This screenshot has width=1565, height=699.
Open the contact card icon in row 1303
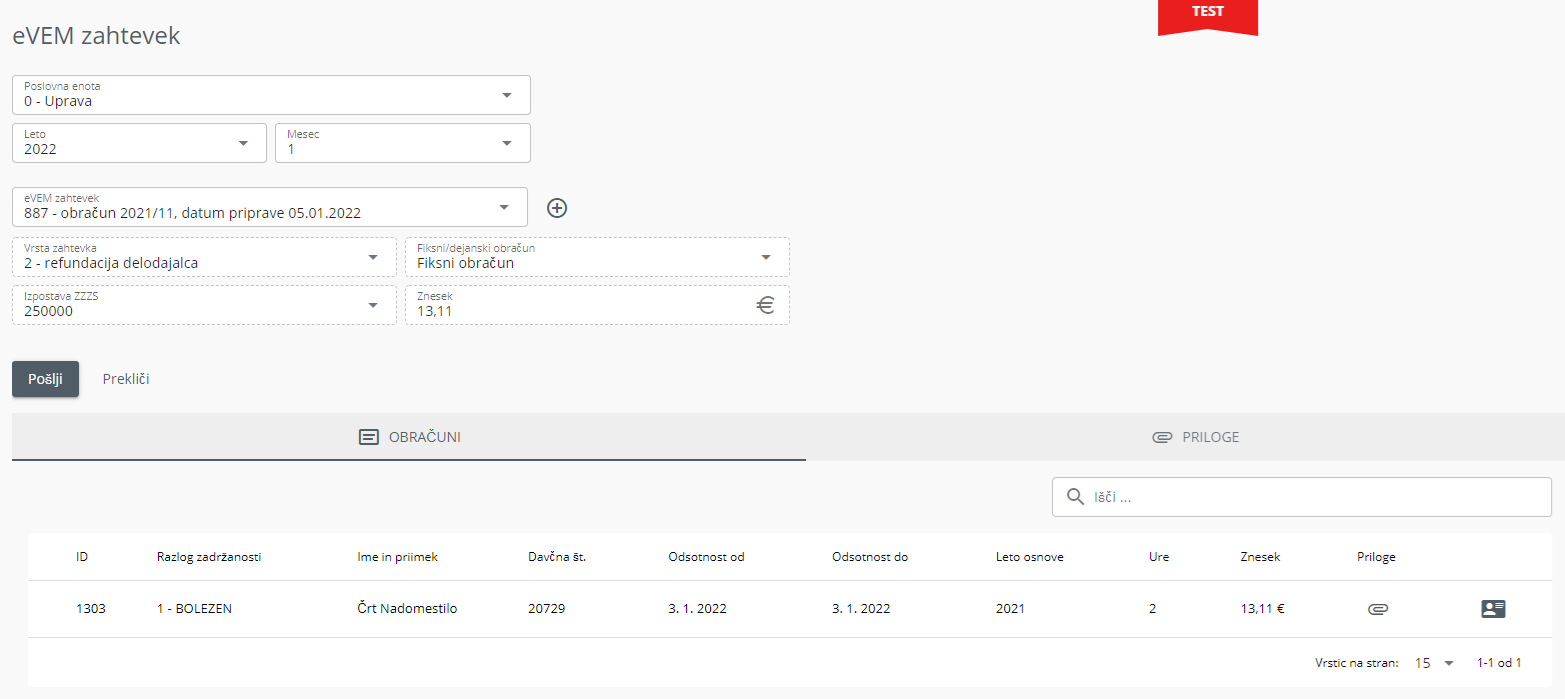(x=1492, y=608)
